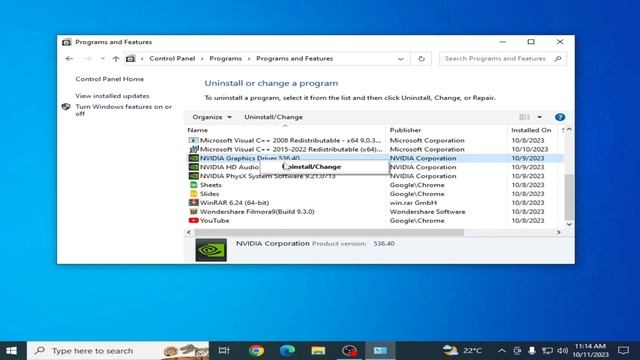Click the scroll down arrow of list

[x=569, y=224]
